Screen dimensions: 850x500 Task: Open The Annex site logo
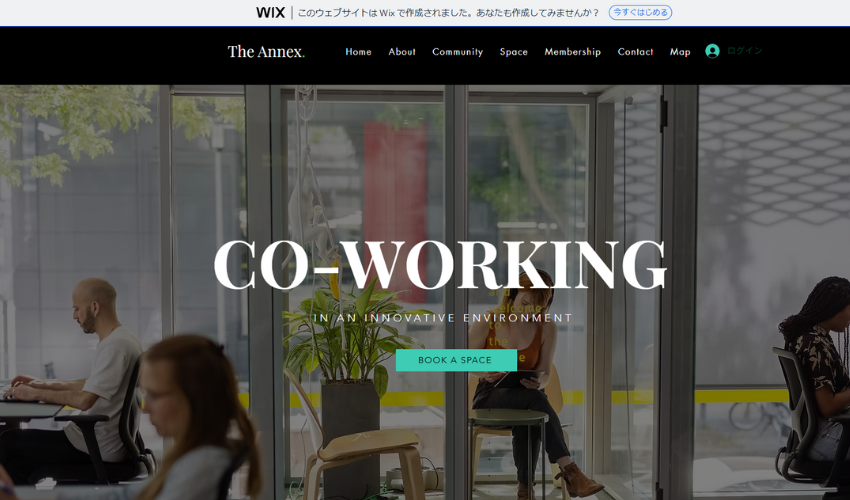[266, 52]
